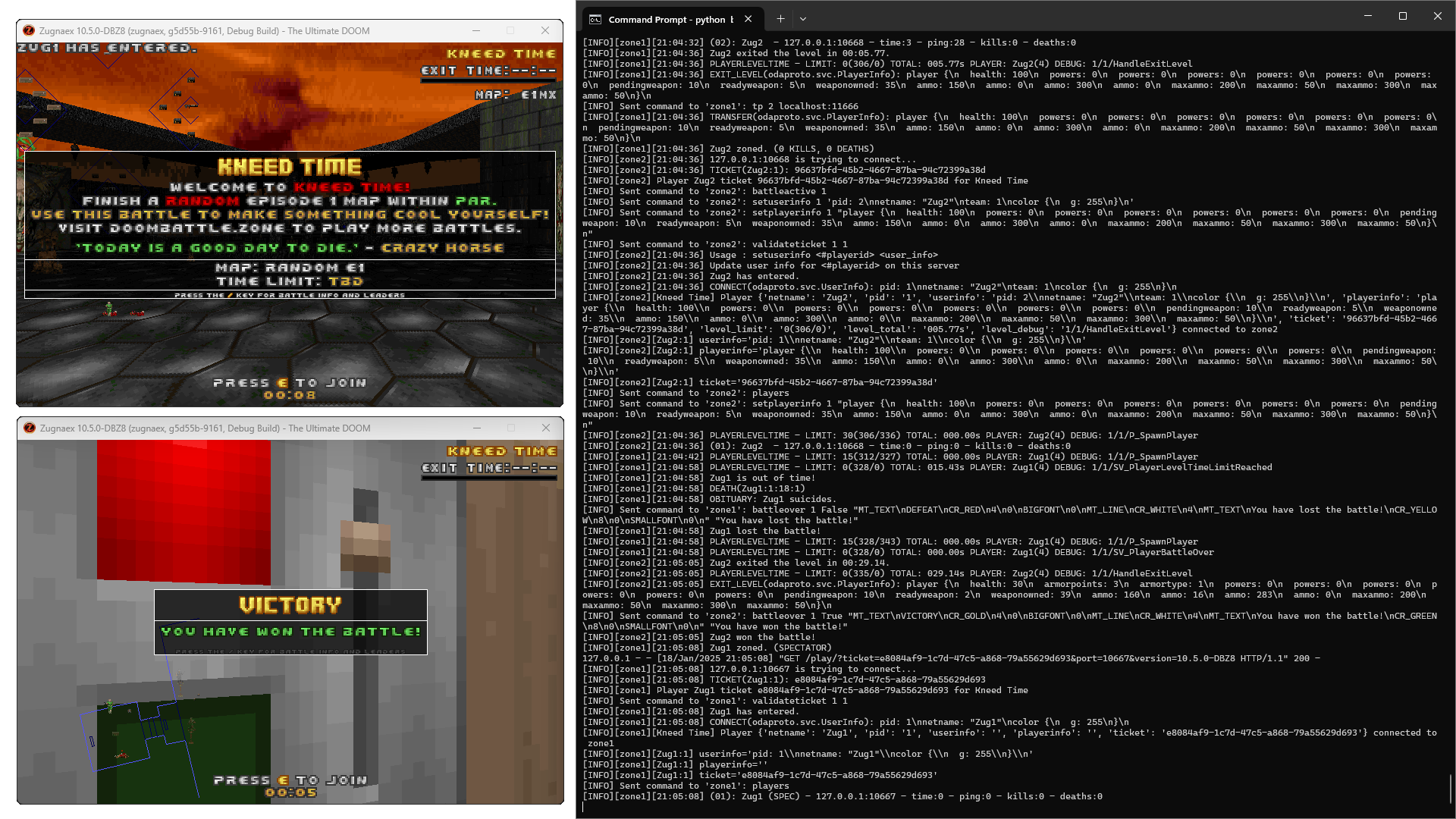Click the VICTORY heading in bottom game

290,605
